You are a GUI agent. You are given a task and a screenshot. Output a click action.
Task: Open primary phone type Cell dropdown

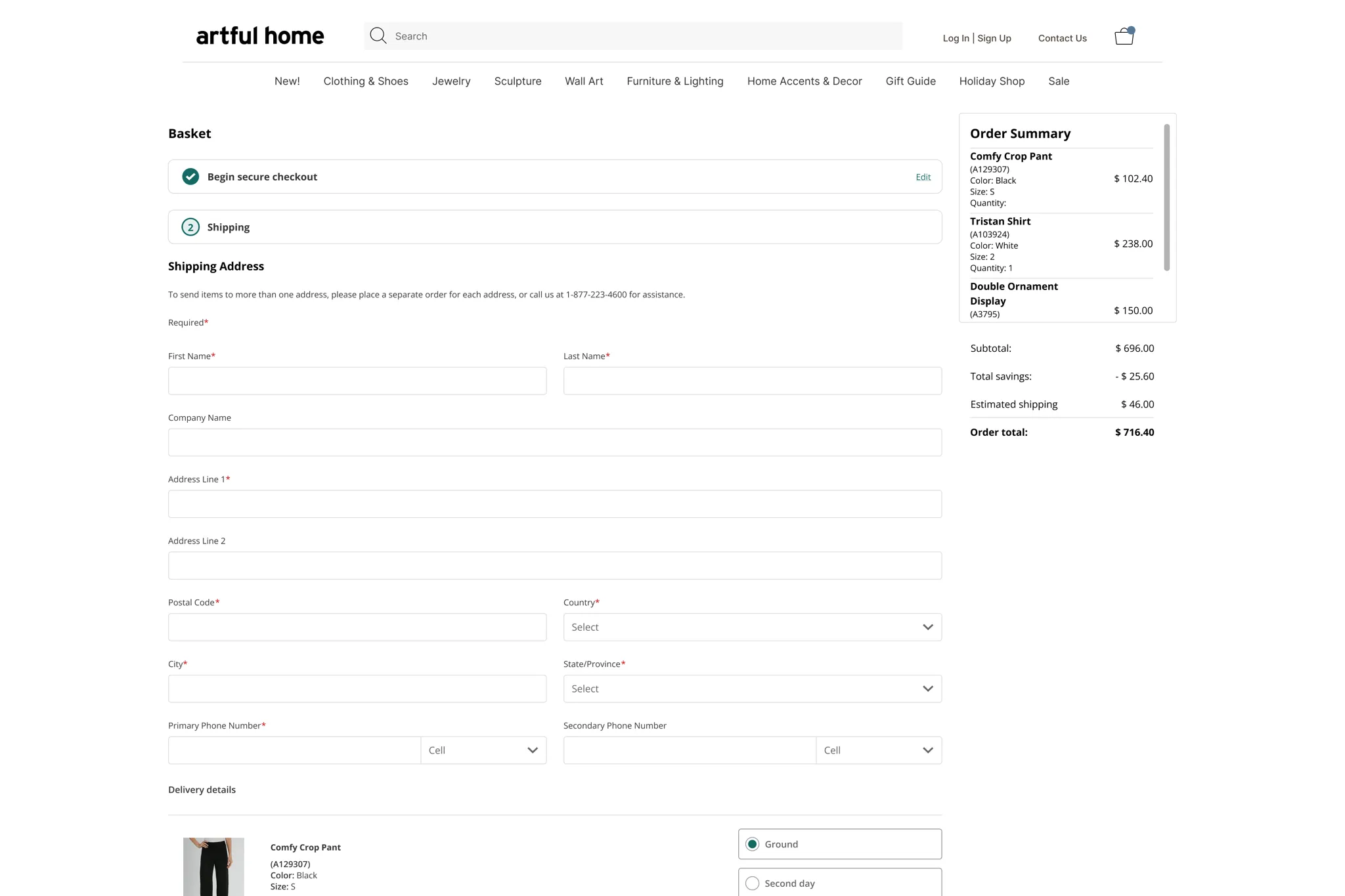(483, 750)
